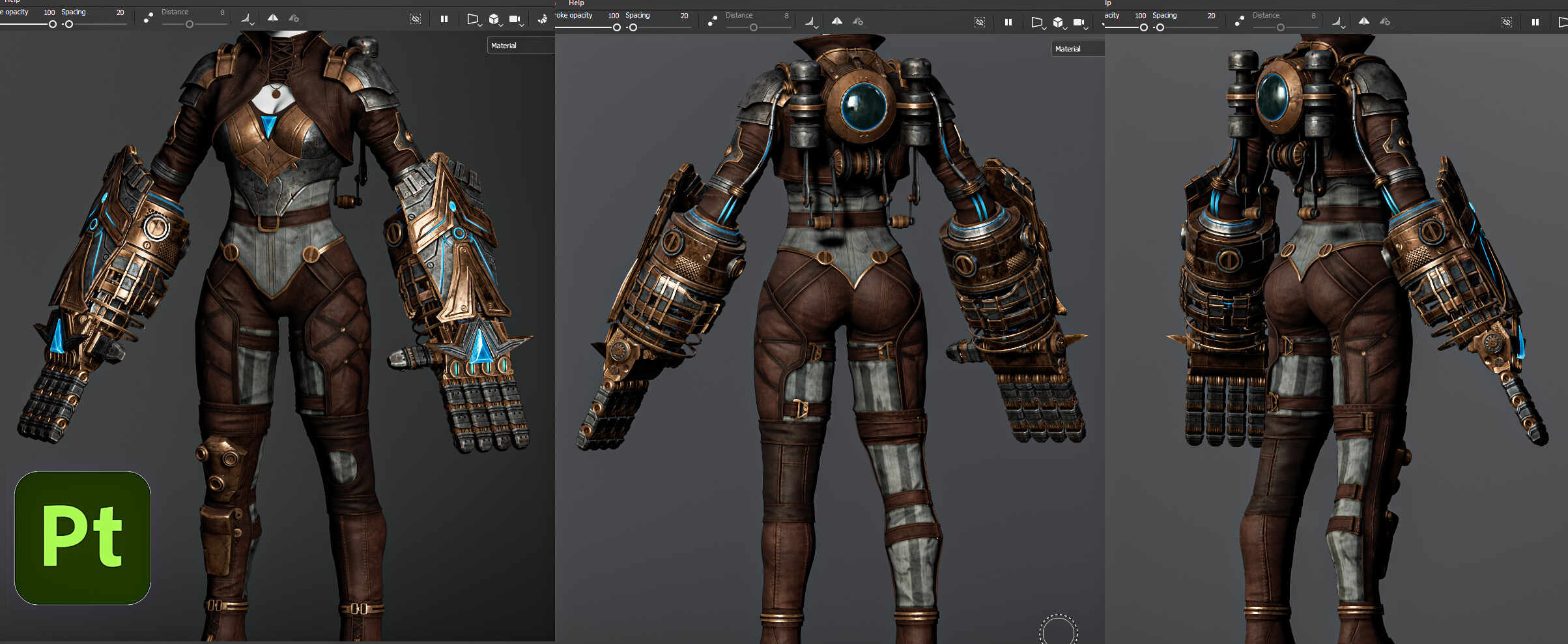
Task: Open perspective view dropdown in left viewport
Action: pos(474,20)
